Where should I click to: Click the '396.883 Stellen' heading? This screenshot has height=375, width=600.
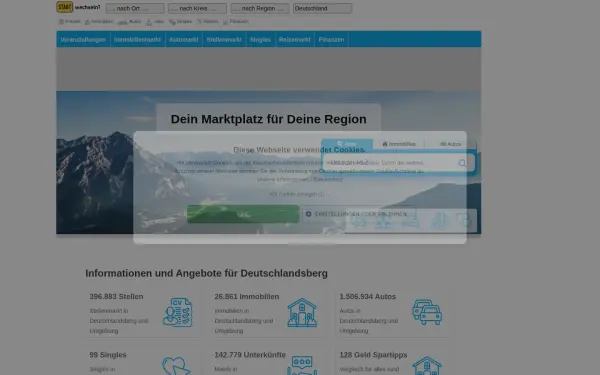tap(116, 297)
